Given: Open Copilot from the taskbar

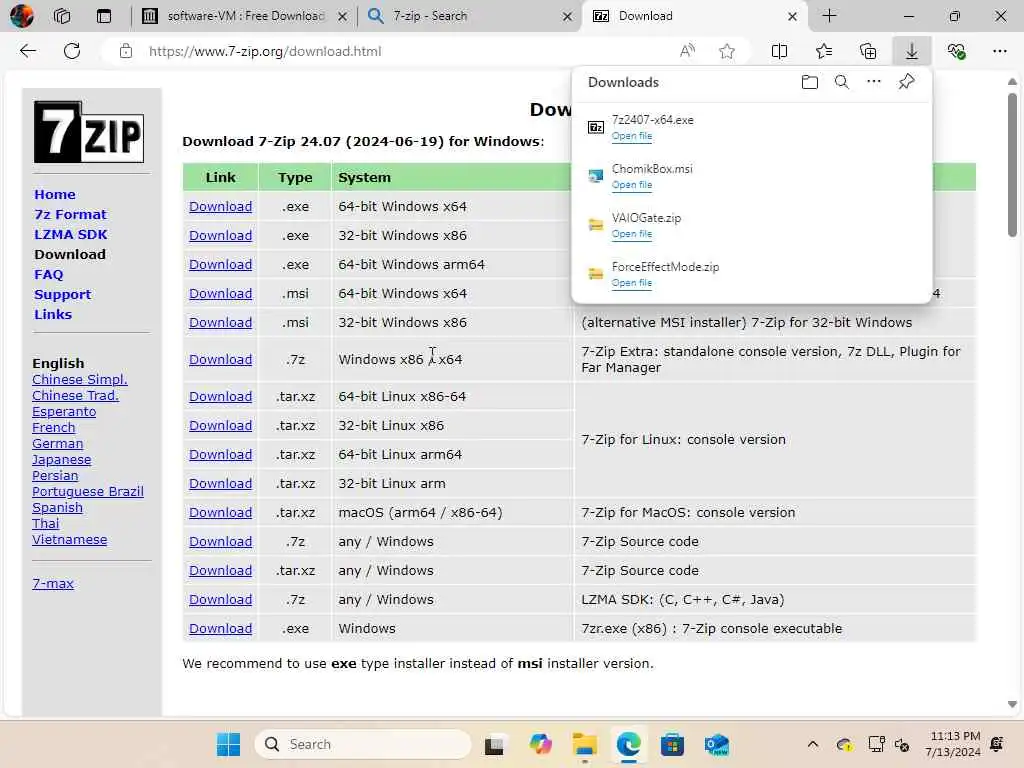Looking at the screenshot, I should tap(540, 744).
